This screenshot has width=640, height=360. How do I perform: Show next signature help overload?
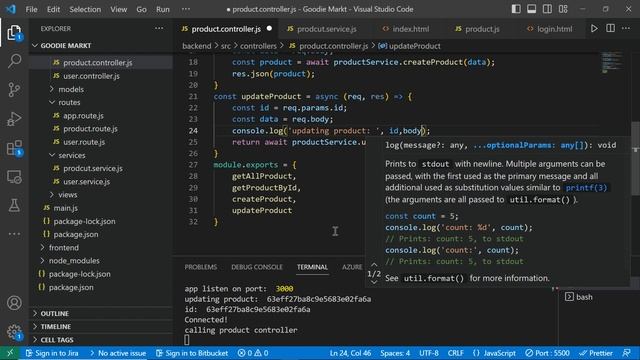point(374,282)
